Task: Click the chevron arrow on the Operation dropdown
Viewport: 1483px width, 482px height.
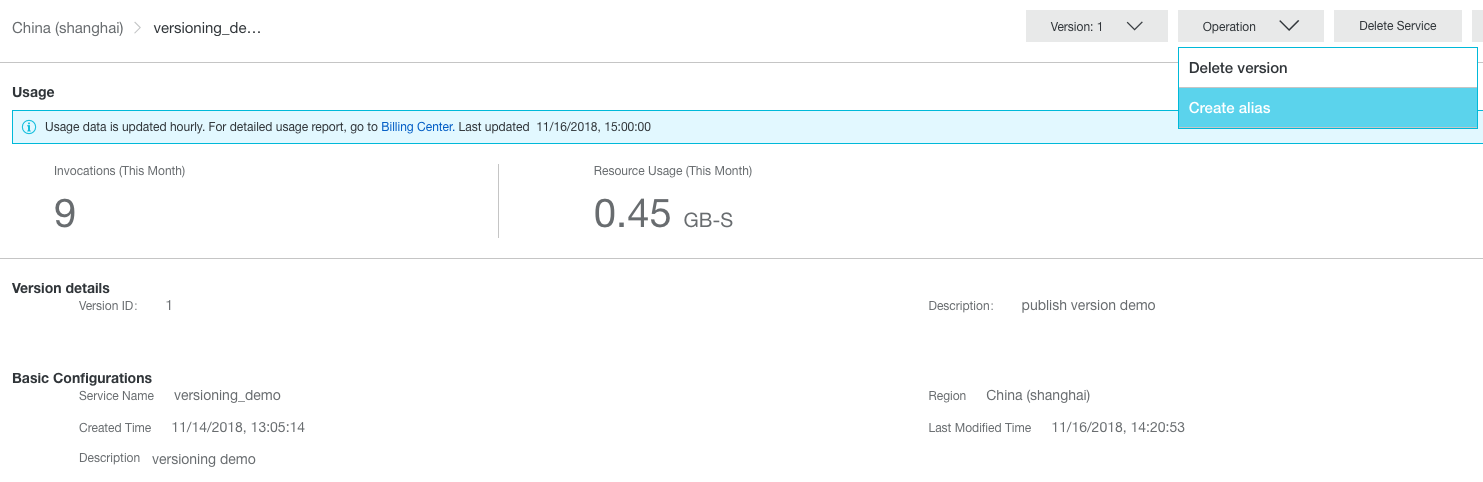Action: 1288,26
